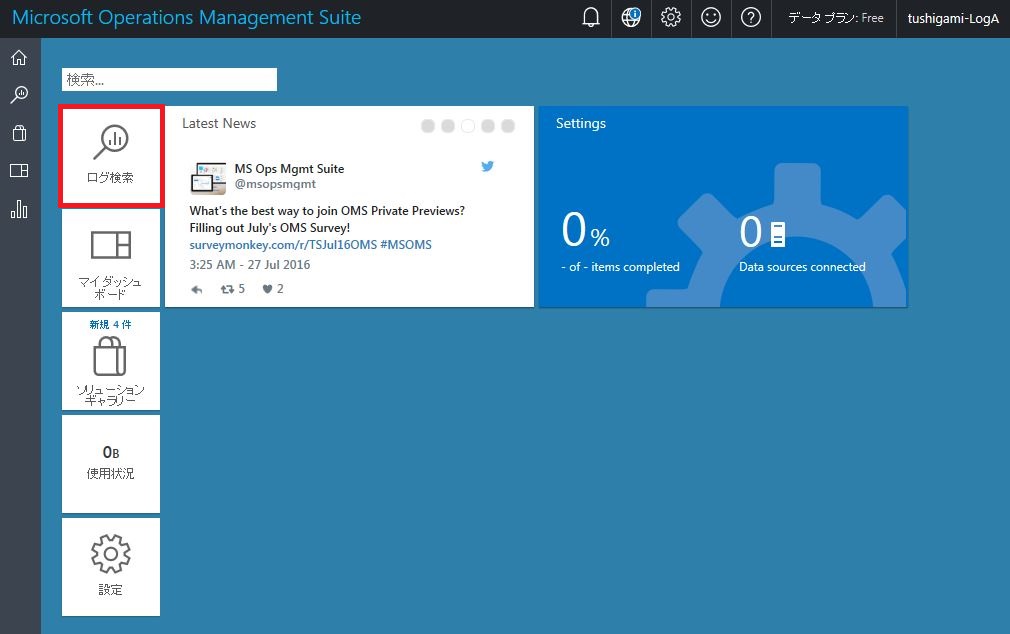The height and width of the screenshot is (634, 1010).
Task: Click the #MSOMS hashtag link
Action: [406, 245]
